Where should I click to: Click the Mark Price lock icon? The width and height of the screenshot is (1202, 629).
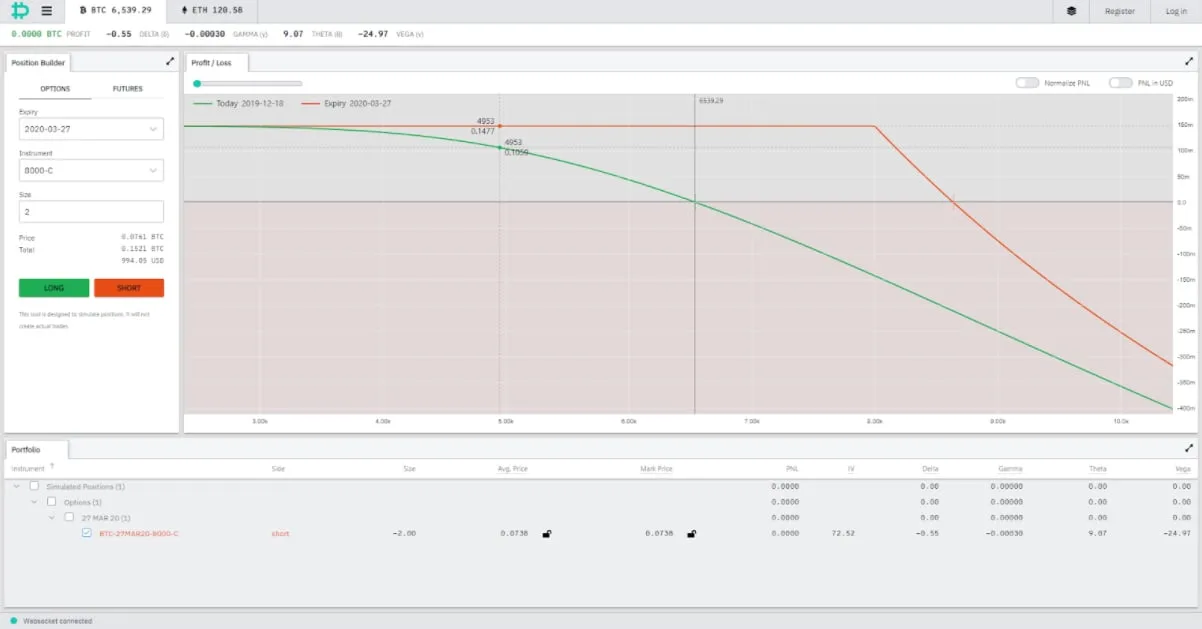pyautogui.click(x=691, y=534)
